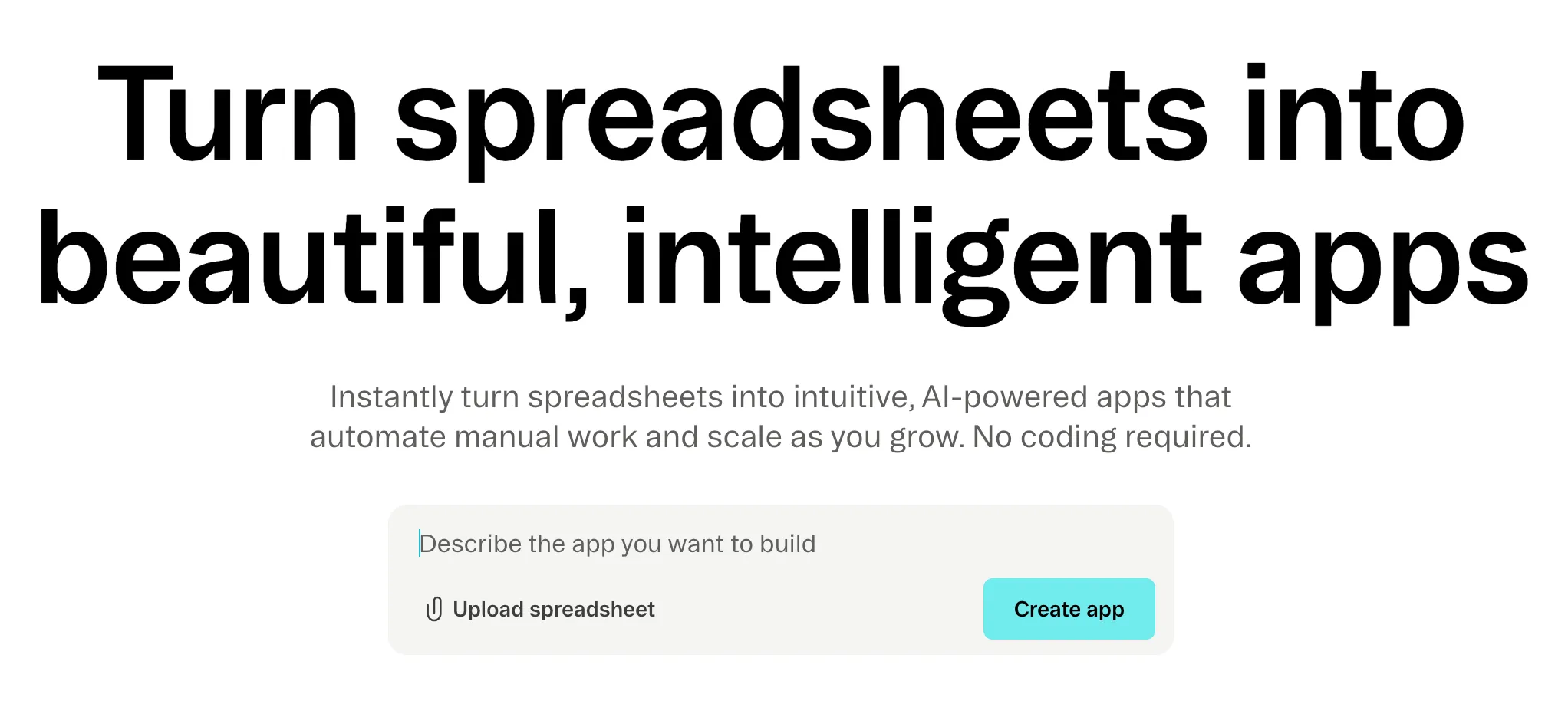Screen dimensions: 1568x704
Task: Click the phrase "automate manual work"
Action: [x=473, y=437]
